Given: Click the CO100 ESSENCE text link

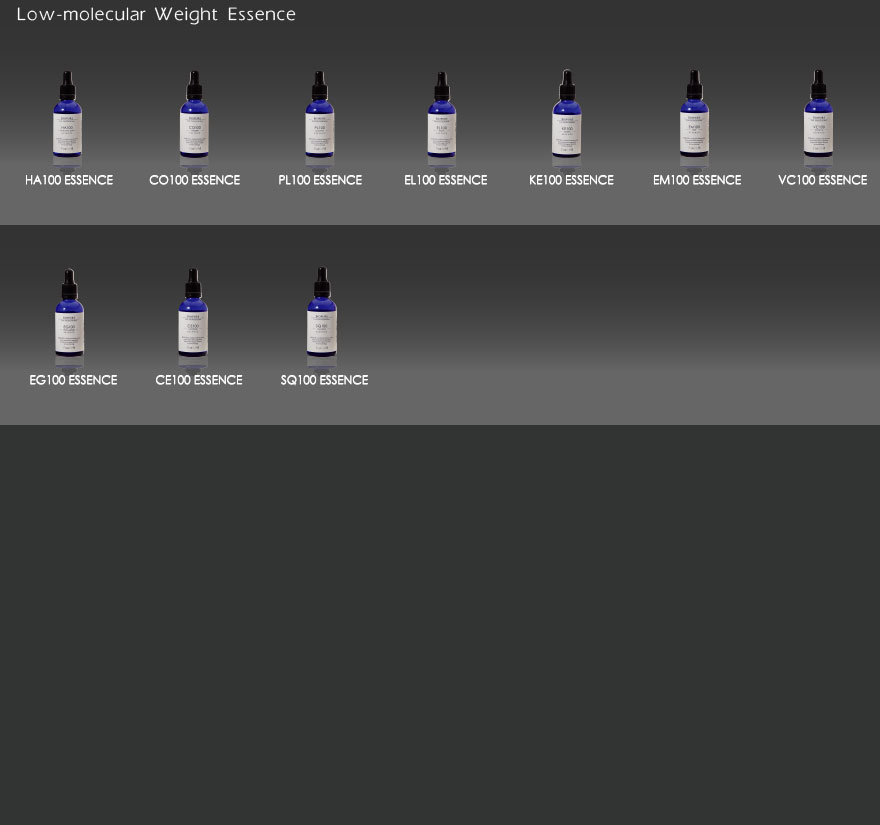Looking at the screenshot, I should [x=194, y=181].
